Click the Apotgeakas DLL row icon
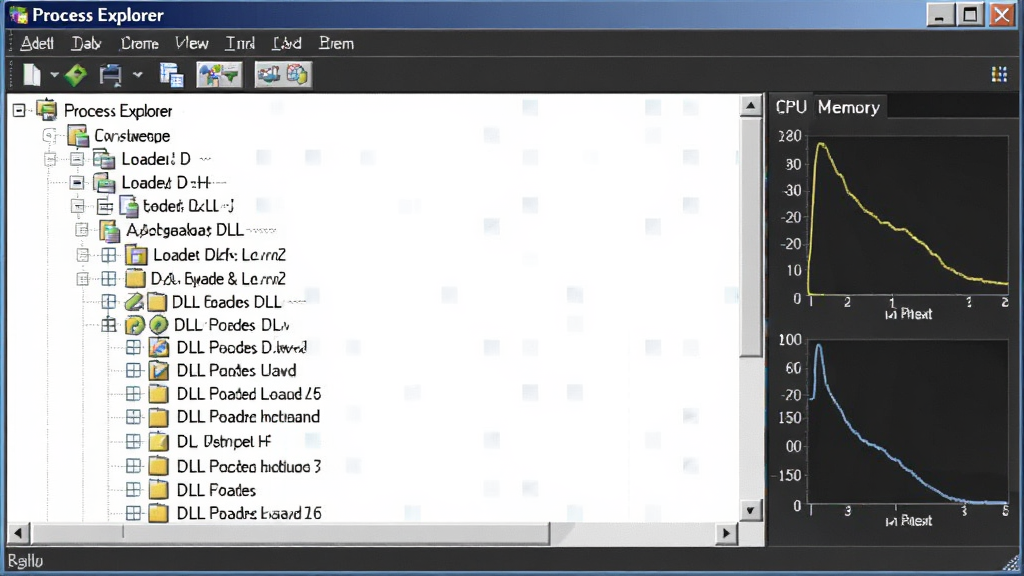Viewport: 1024px width, 576px height. (x=110, y=231)
